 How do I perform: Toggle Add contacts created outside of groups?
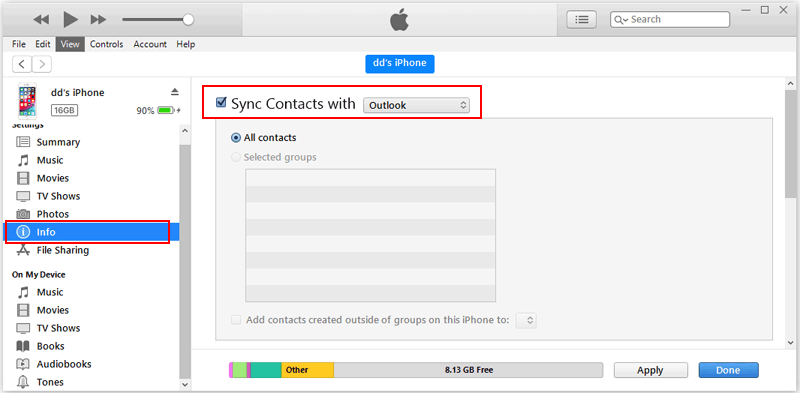pos(236,320)
